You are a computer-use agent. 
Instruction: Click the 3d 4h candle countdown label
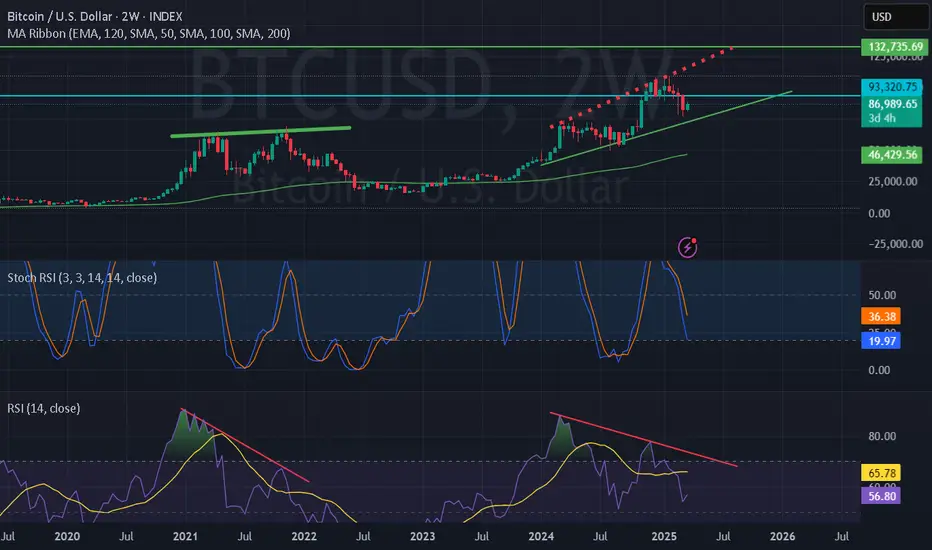pyautogui.click(x=881, y=118)
